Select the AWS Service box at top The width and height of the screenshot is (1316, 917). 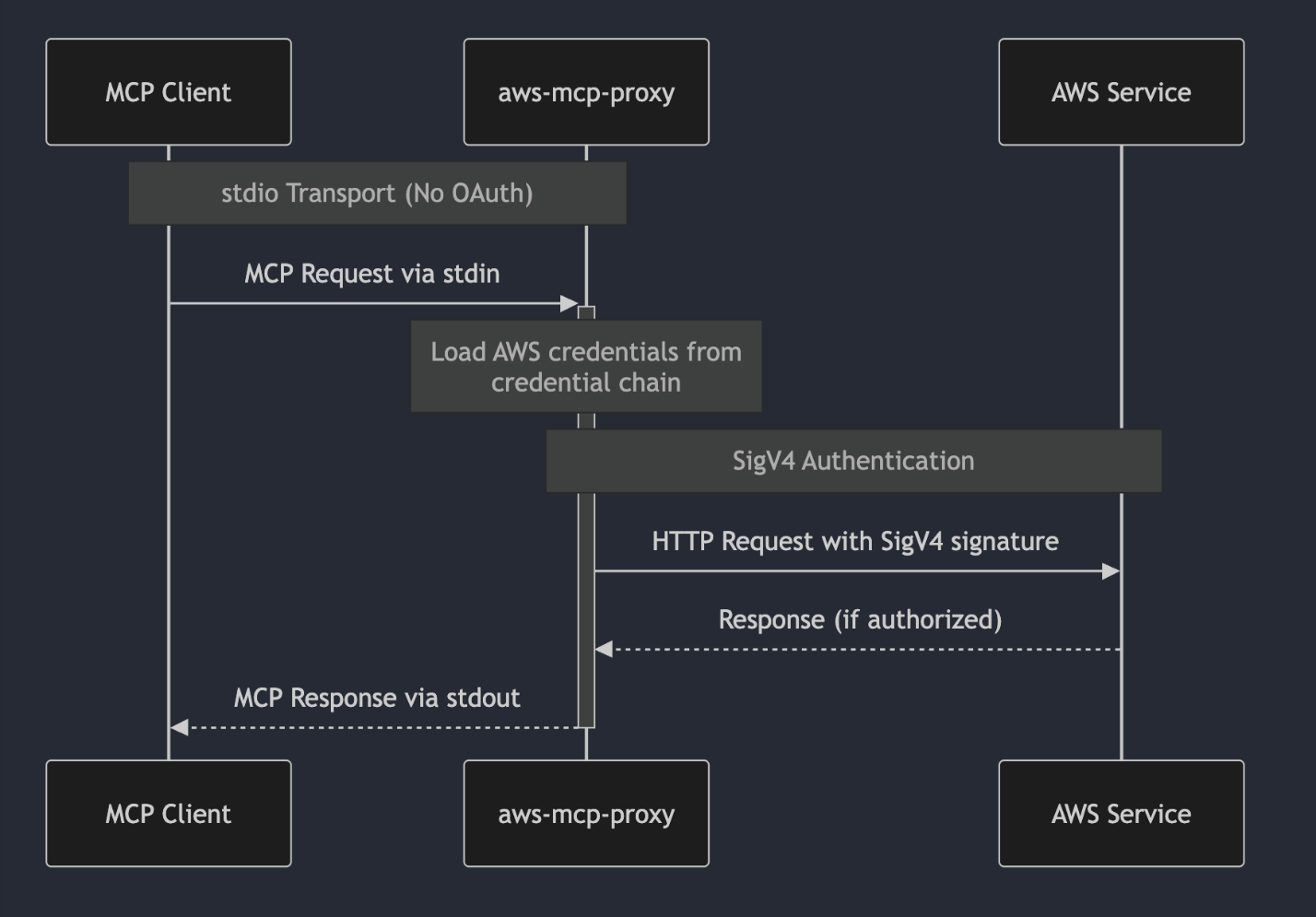point(1121,91)
